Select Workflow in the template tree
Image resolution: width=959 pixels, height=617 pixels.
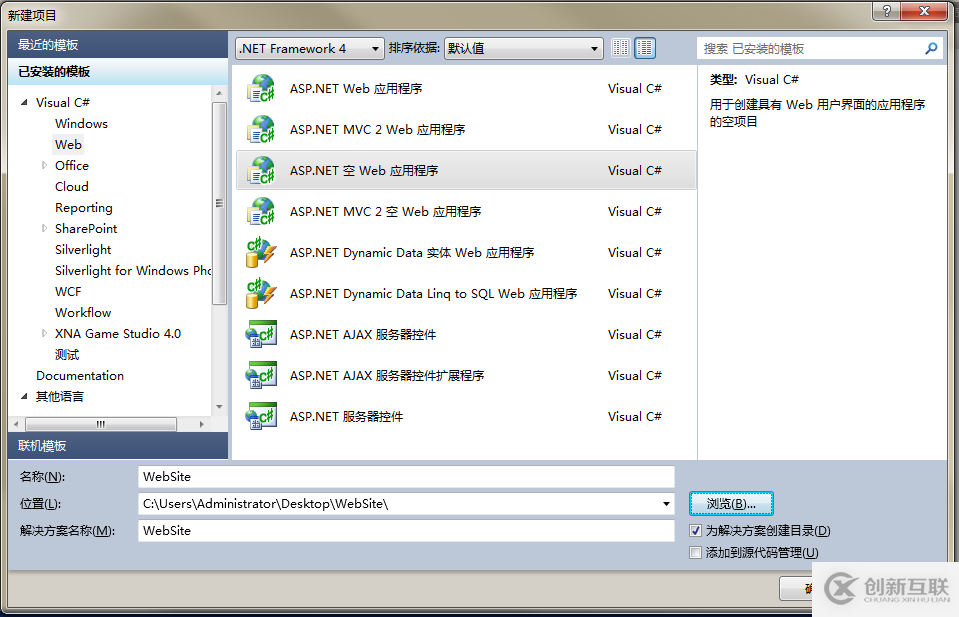click(83, 312)
